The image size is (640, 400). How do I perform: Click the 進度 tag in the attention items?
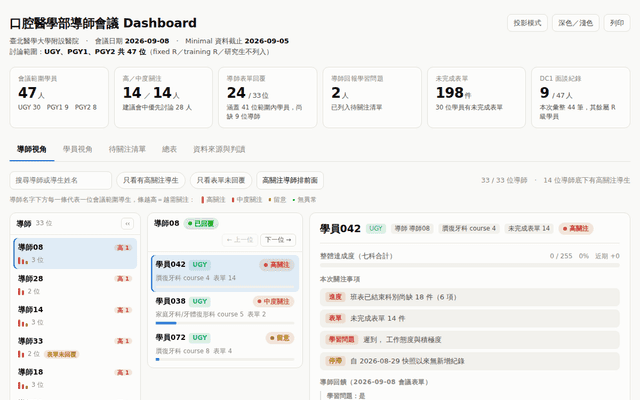tap(335, 297)
